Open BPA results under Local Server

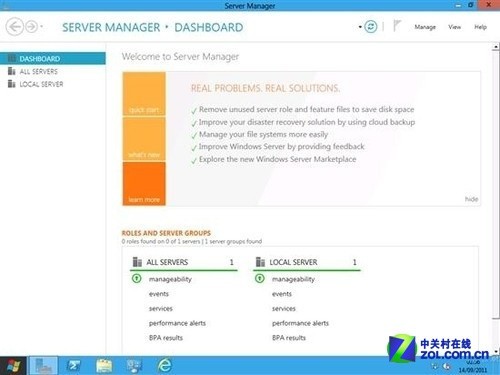pos(289,338)
